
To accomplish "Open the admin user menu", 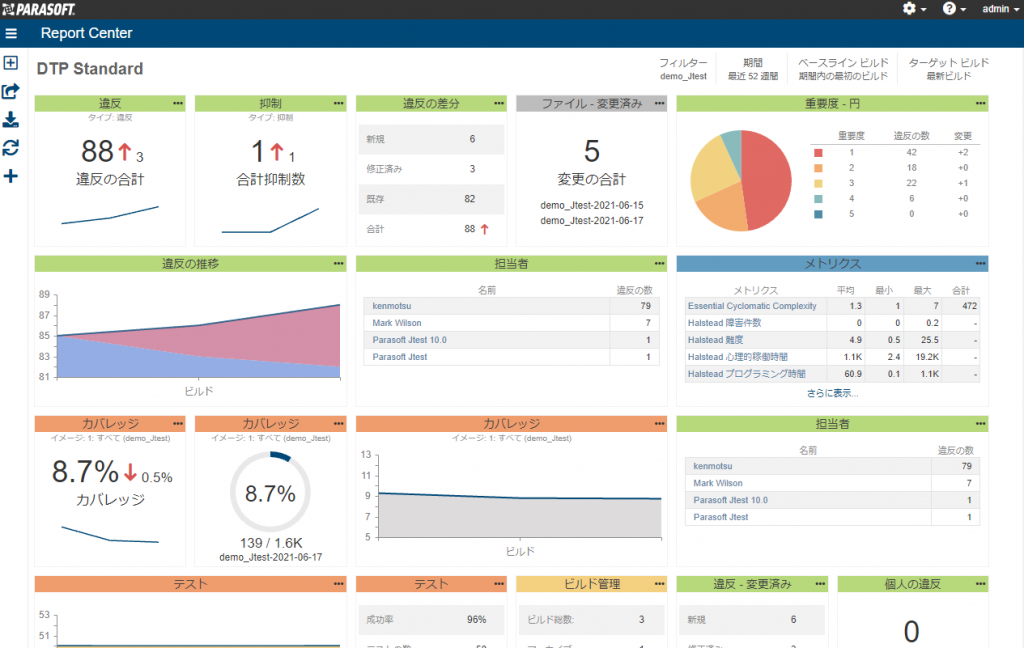I will pyautogui.click(x=1000, y=8).
